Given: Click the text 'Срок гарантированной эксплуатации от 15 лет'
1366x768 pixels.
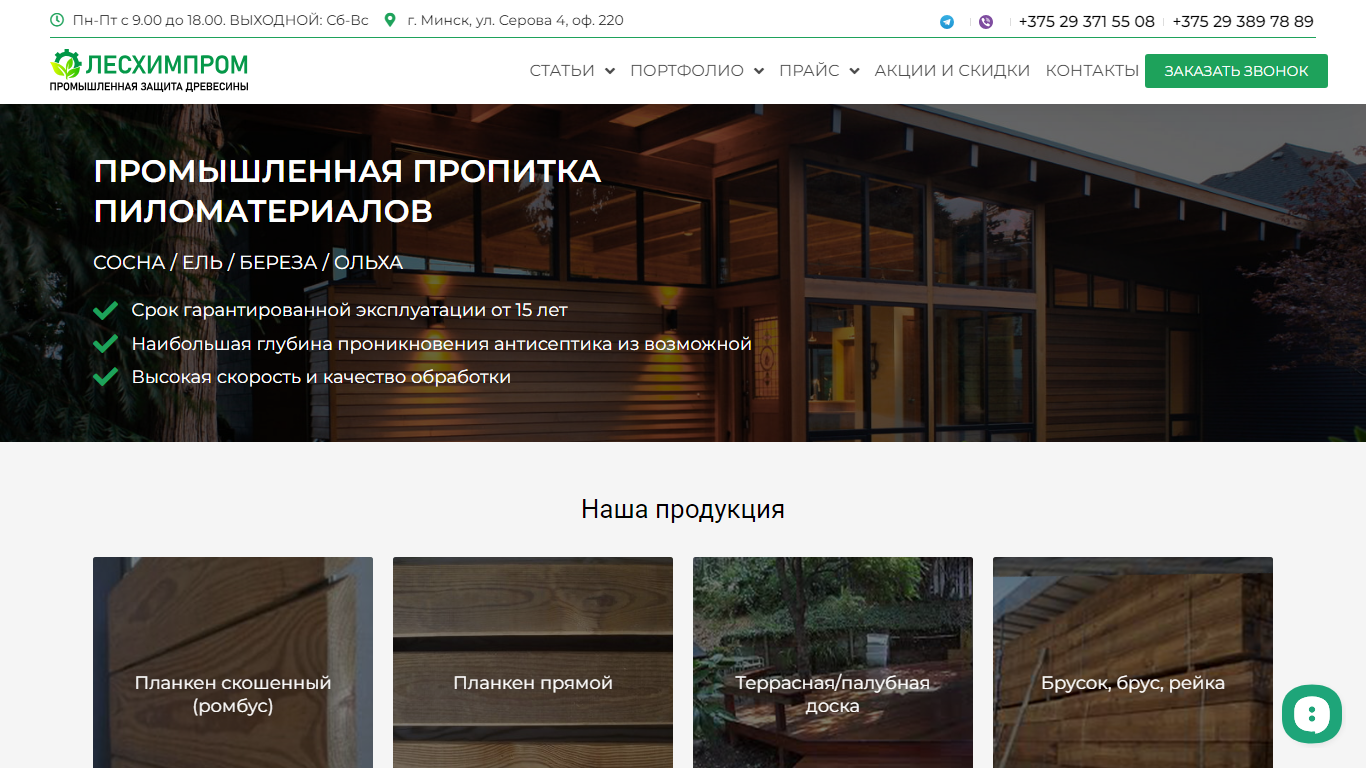Looking at the screenshot, I should (350, 310).
